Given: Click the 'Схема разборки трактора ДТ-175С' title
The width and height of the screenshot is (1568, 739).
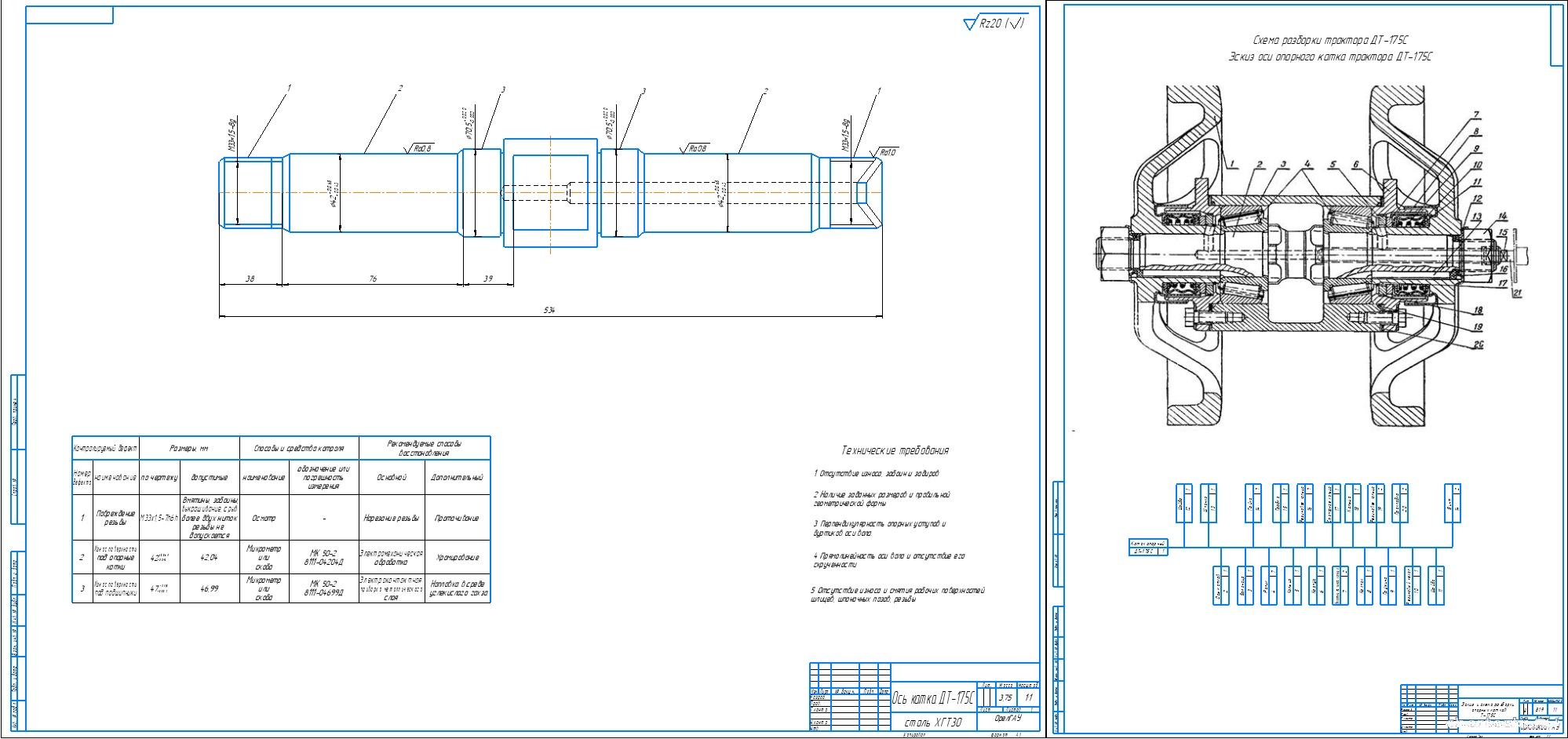Looking at the screenshot, I should pos(1330,40).
